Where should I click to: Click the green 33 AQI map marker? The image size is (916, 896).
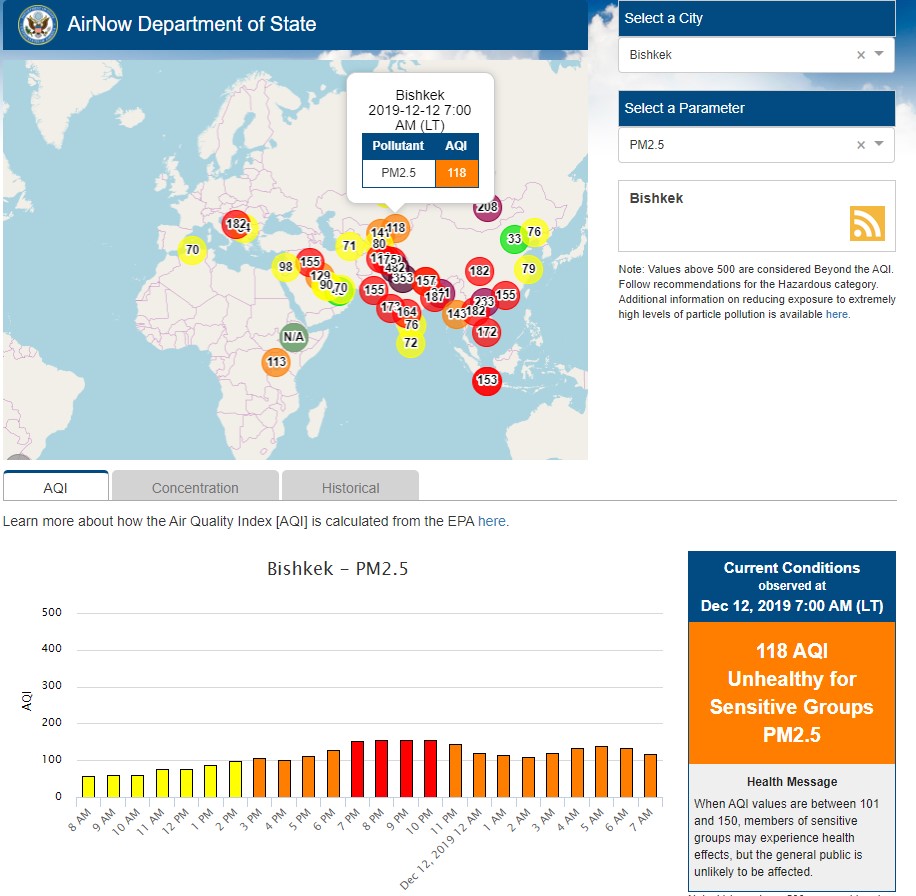(514, 239)
